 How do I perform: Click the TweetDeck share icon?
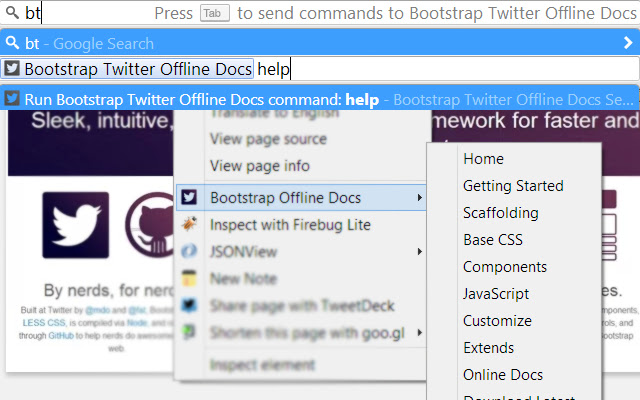pyautogui.click(x=189, y=306)
